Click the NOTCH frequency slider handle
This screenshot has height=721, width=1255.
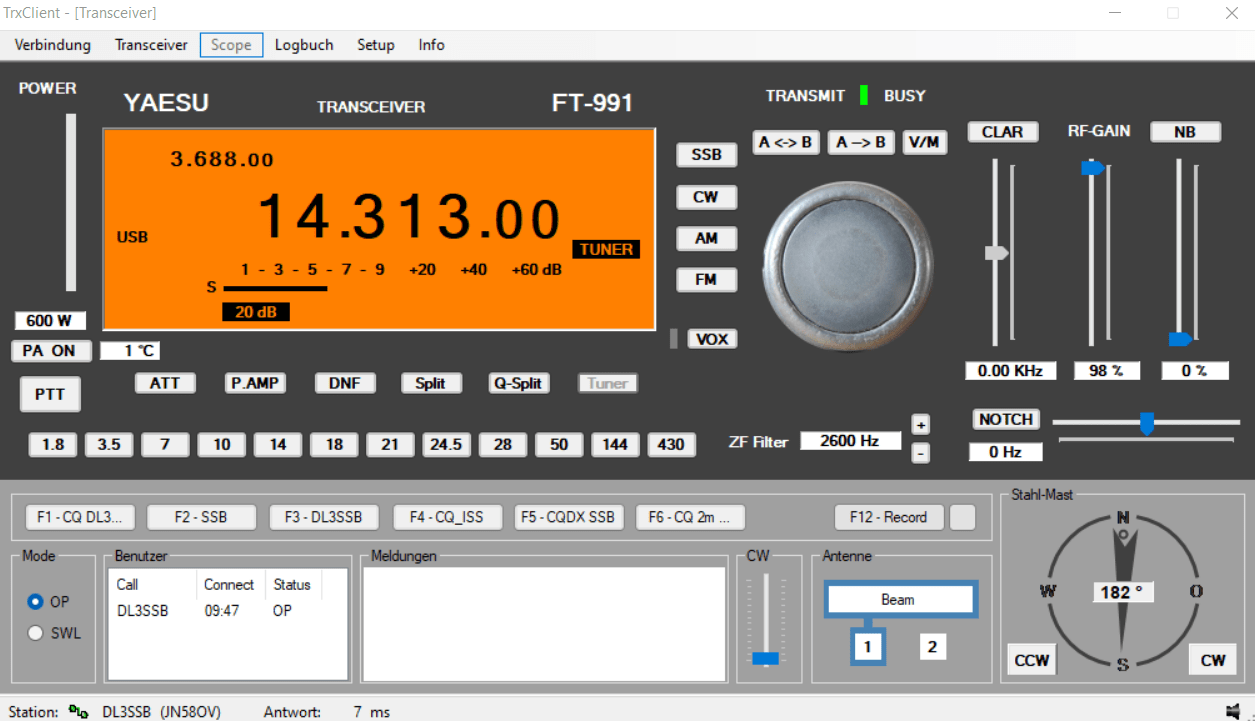[1147, 423]
